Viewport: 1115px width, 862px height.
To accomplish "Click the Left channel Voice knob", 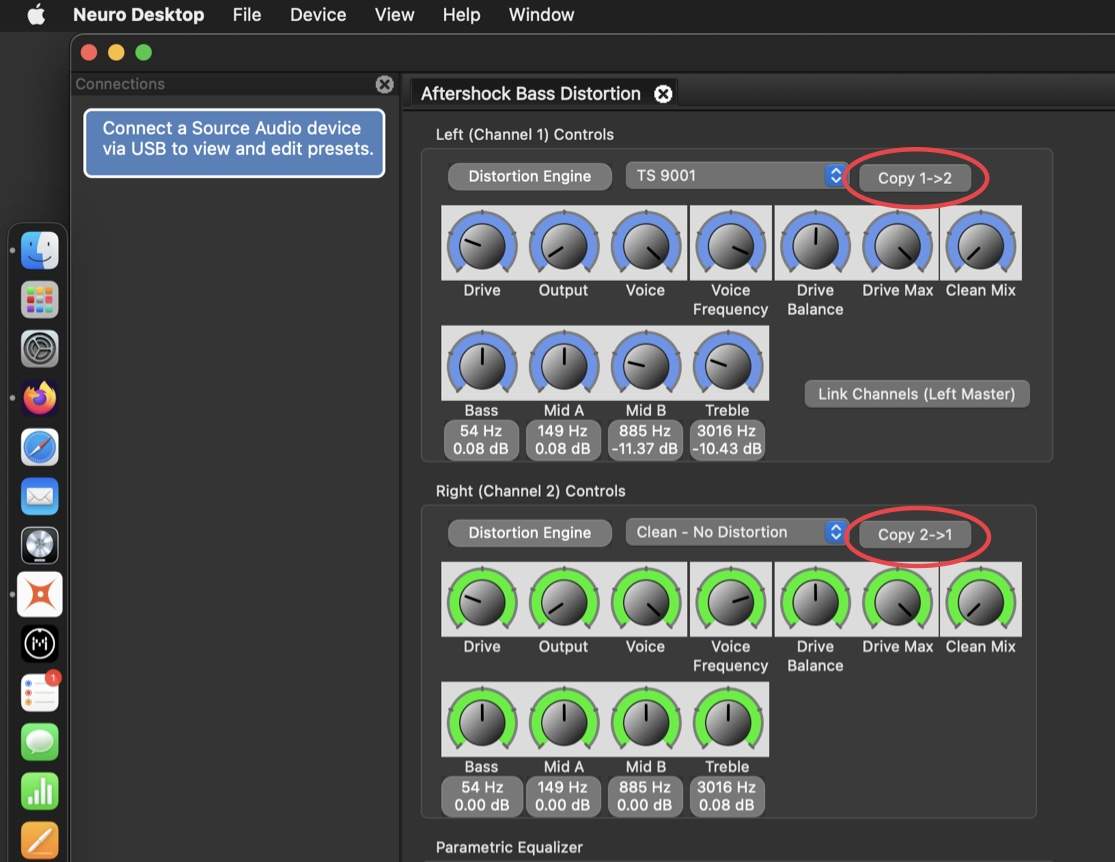I will [x=646, y=244].
